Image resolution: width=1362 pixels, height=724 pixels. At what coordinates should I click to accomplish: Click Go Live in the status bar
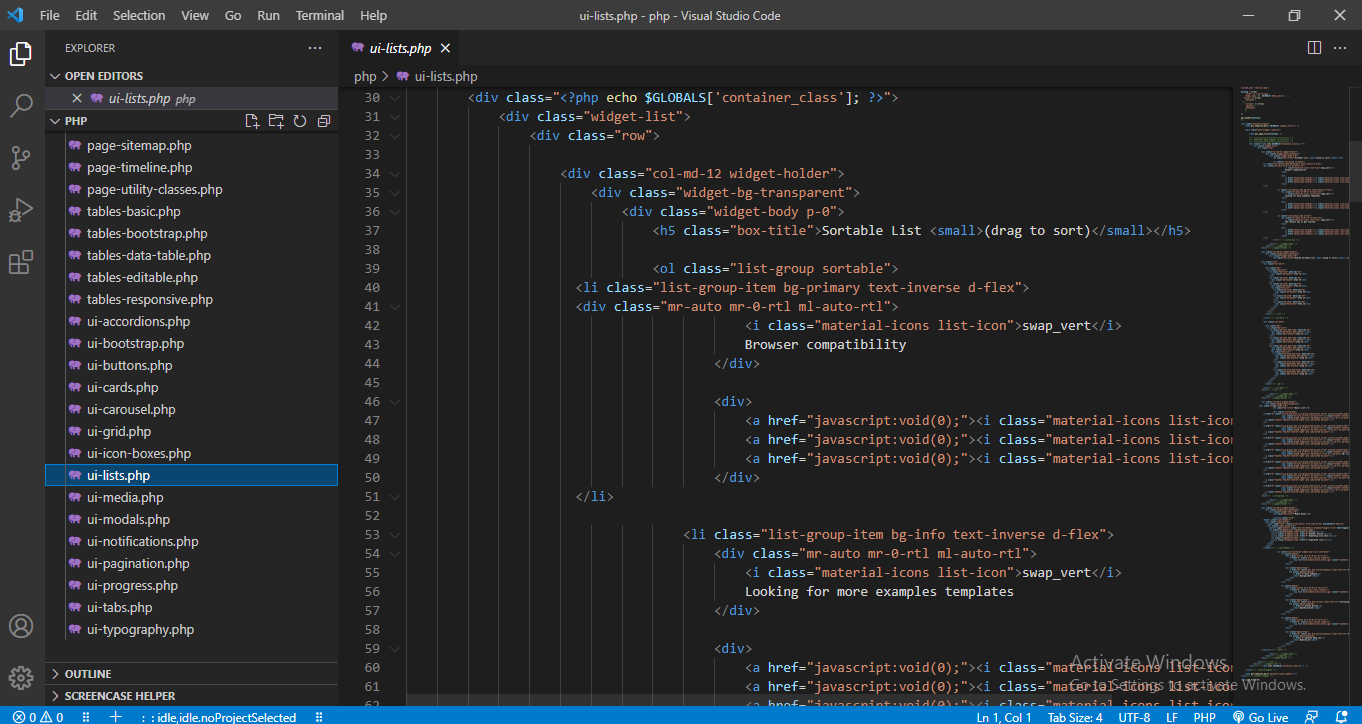1266,717
